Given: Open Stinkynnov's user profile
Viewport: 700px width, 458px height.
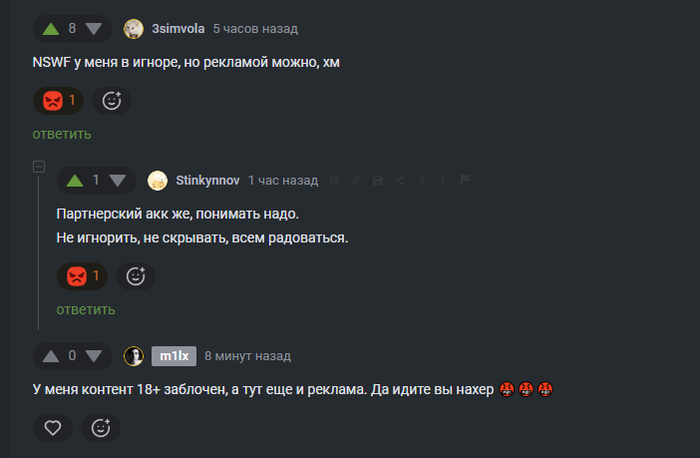Looking at the screenshot, I should pyautogui.click(x=208, y=180).
